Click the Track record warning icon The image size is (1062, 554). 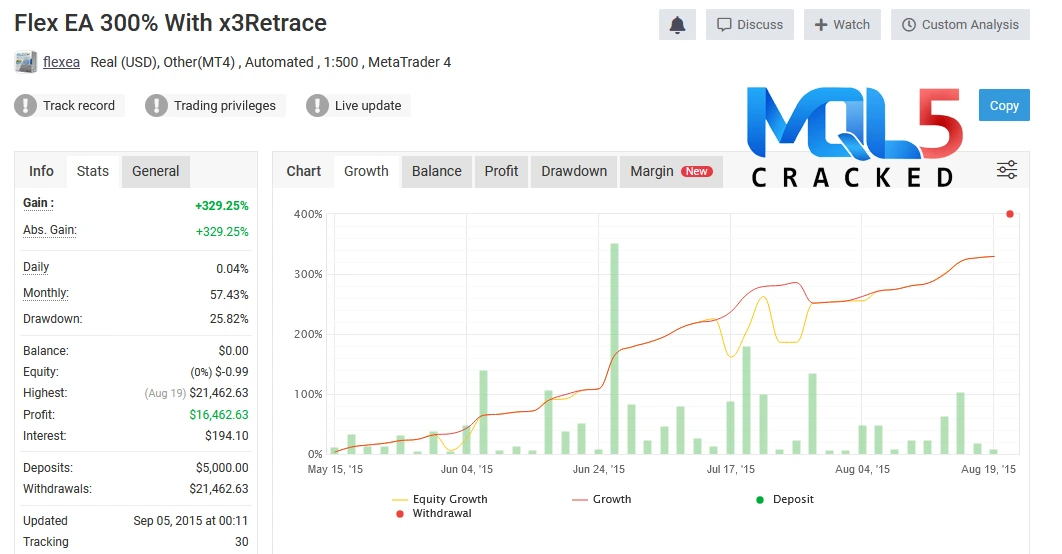[x=26, y=106]
